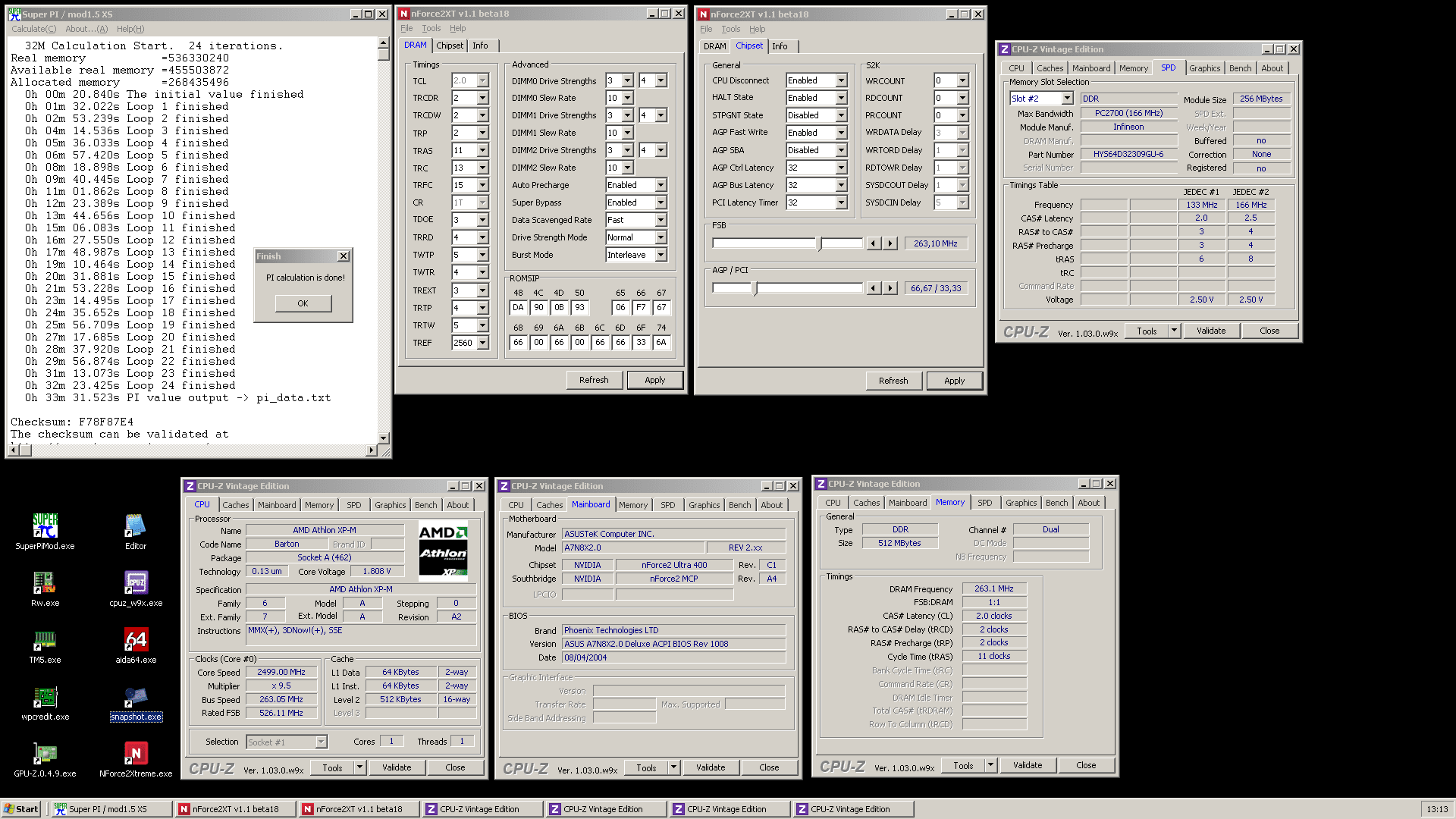Click Apply in the DRAM nForce2XT window

pos(654,380)
